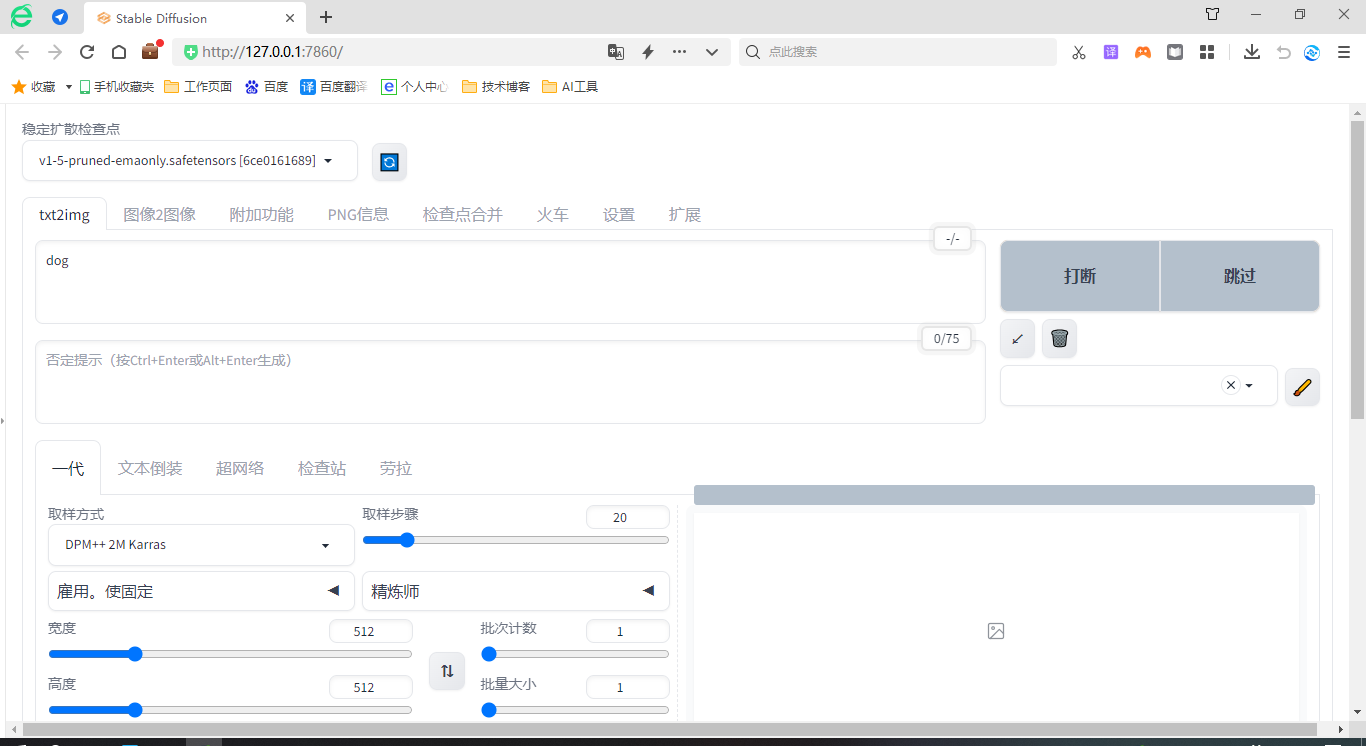Open the 火车 tab
The image size is (1366, 746).
tap(552, 214)
